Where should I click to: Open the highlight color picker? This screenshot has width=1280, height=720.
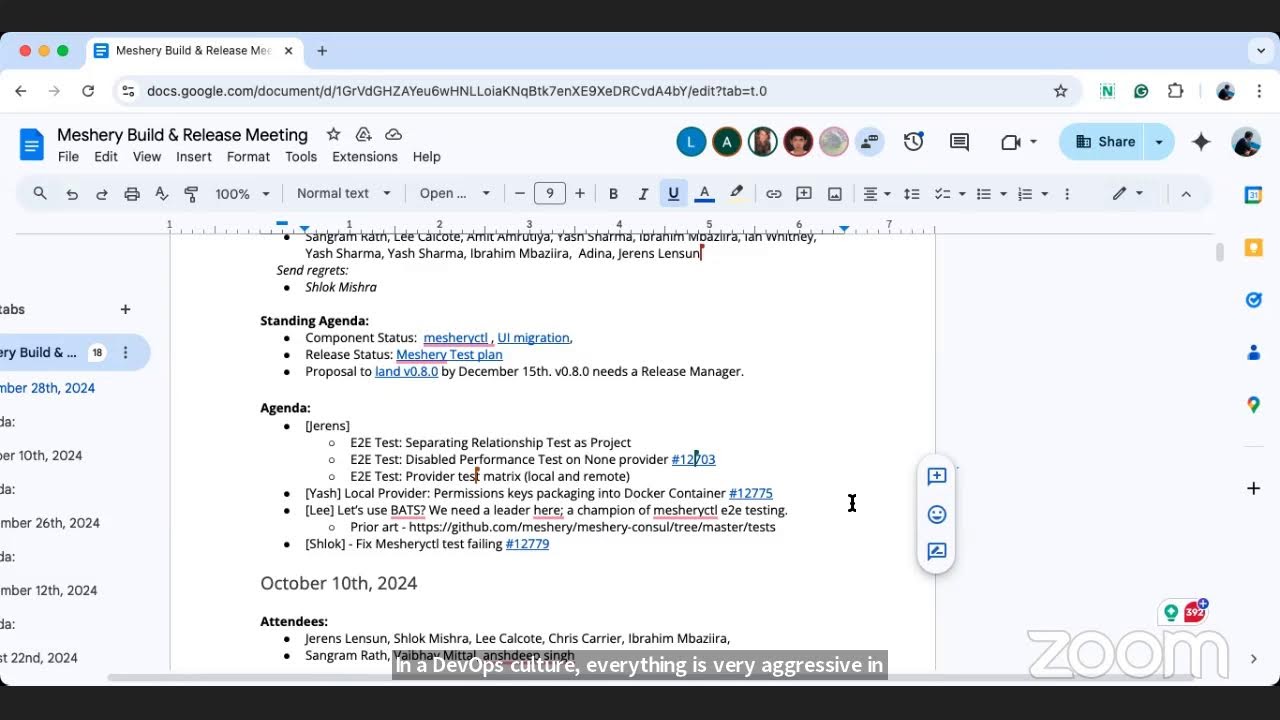pyautogui.click(x=737, y=194)
